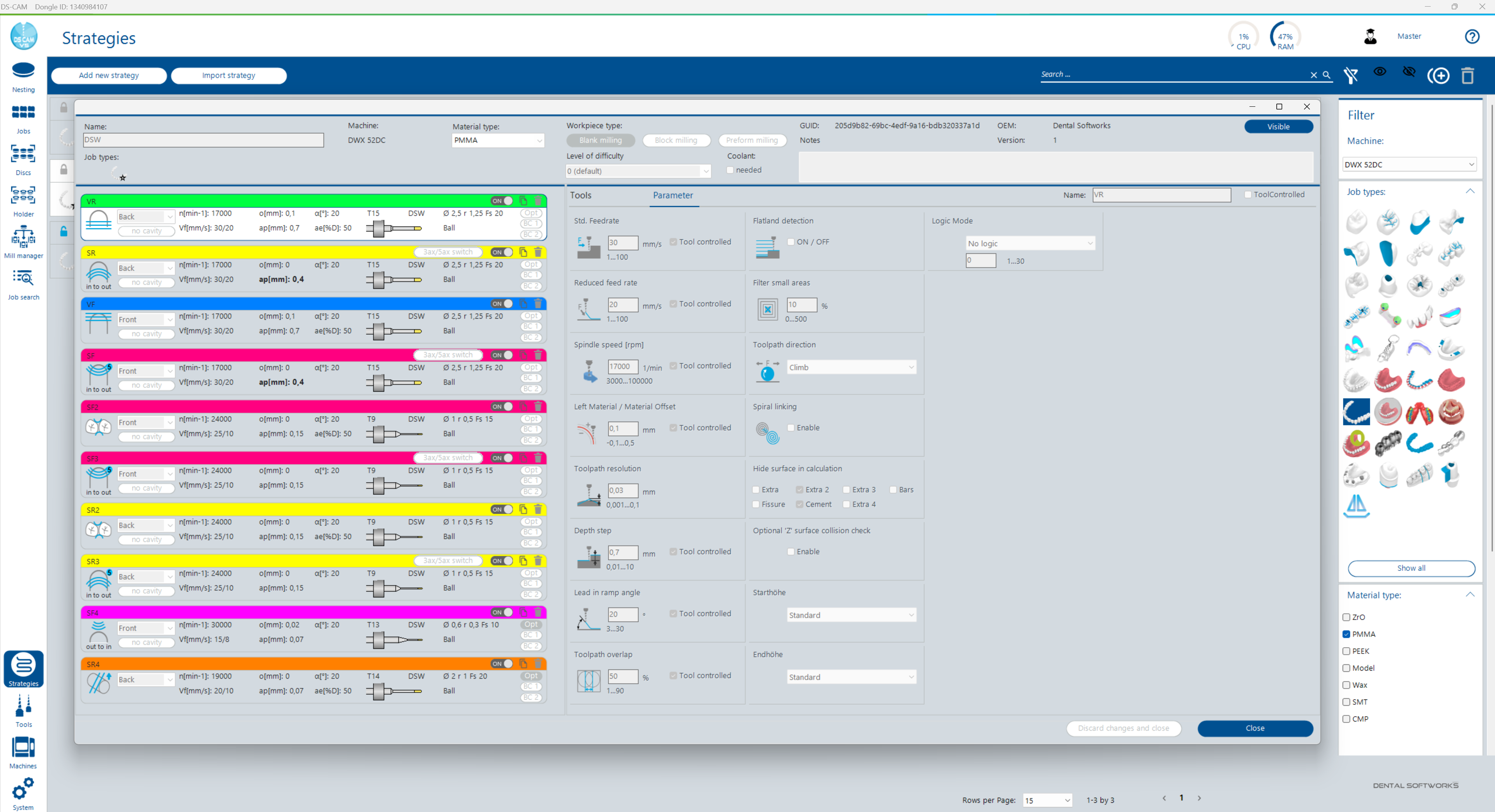Viewport: 1495px width, 812px height.
Task: Check the ZrO material type filter
Action: point(1347,617)
